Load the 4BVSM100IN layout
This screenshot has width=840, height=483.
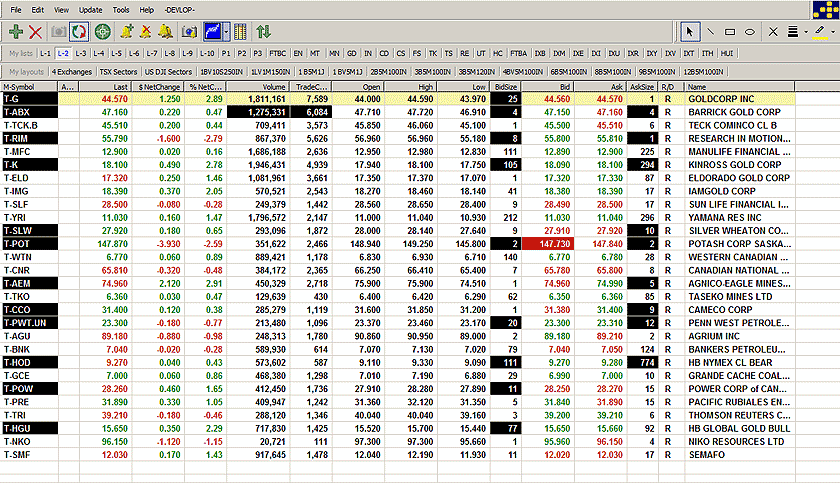(x=523, y=72)
